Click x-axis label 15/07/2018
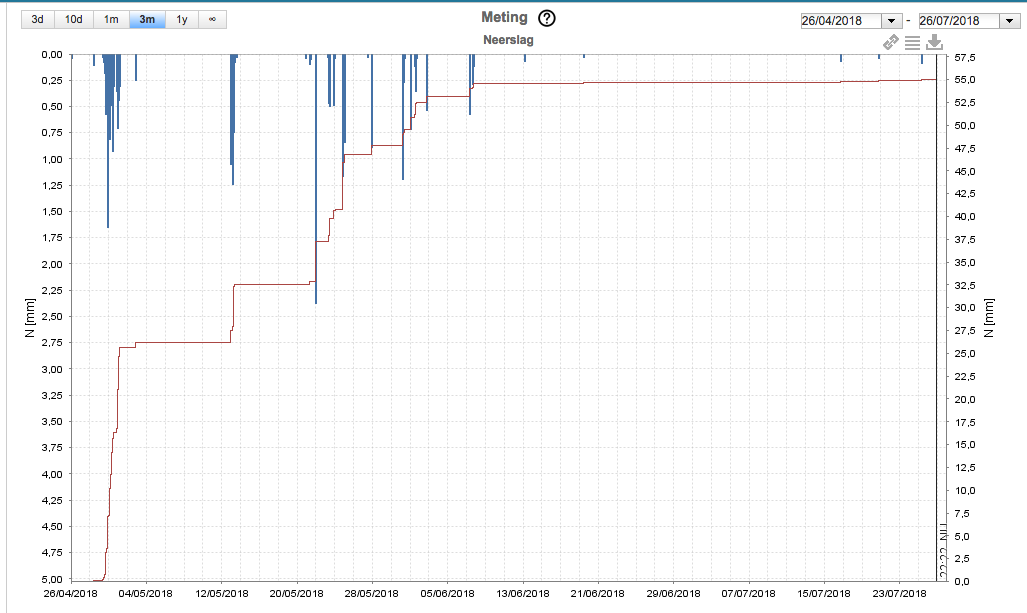1027x613 pixels. [x=824, y=593]
